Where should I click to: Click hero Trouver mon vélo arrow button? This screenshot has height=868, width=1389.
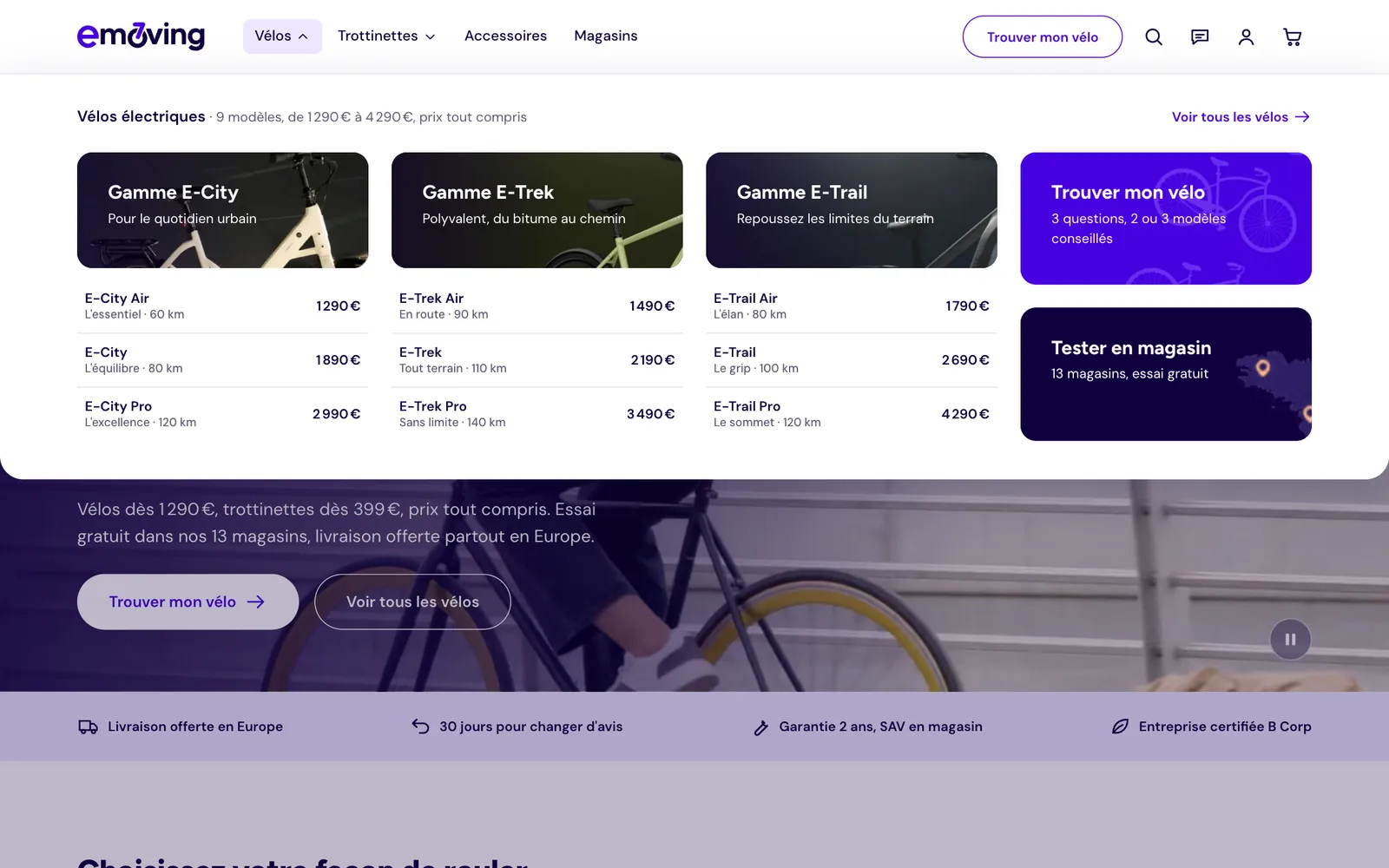188,602
